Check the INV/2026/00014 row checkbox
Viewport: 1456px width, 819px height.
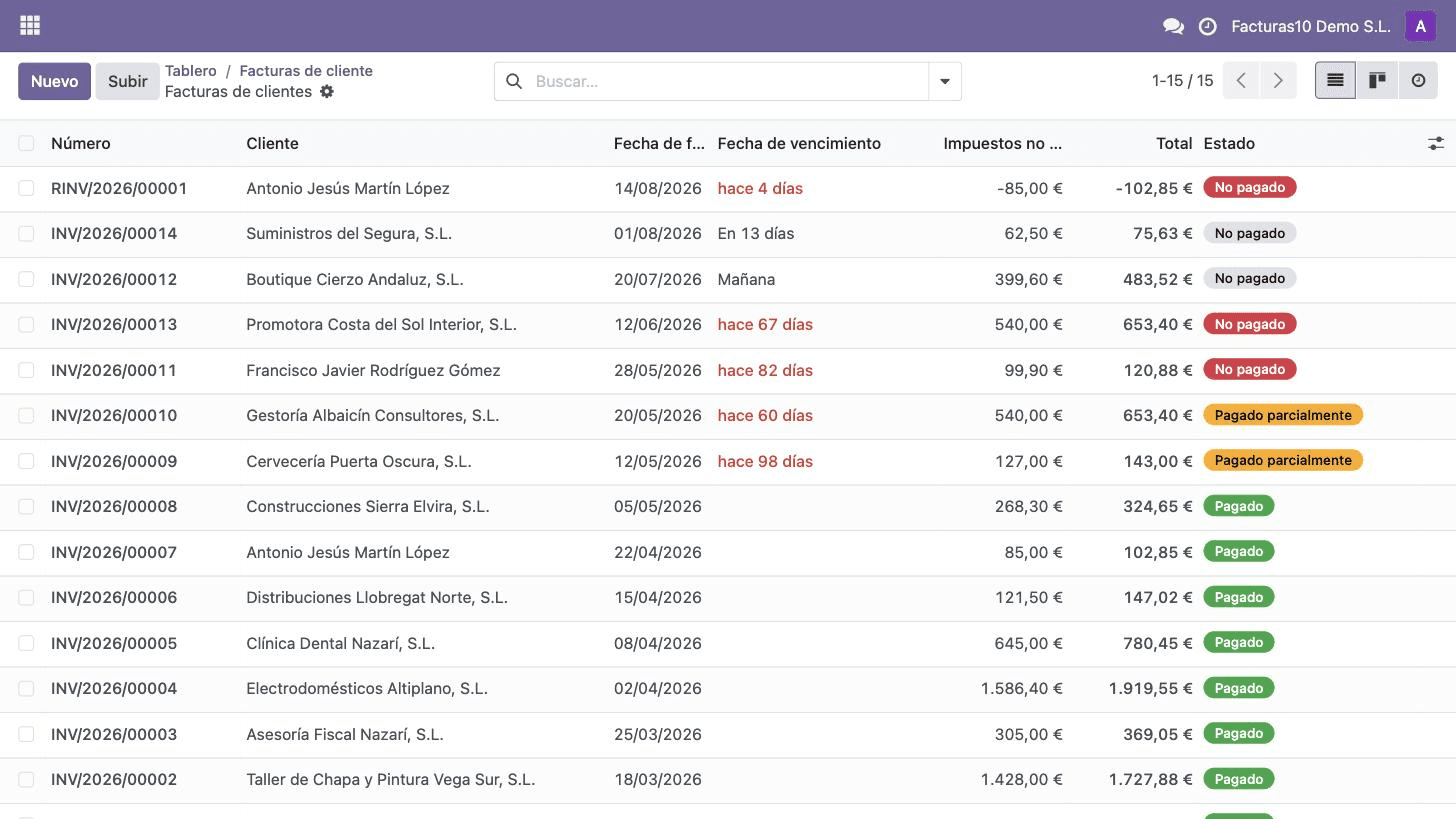pyautogui.click(x=26, y=234)
